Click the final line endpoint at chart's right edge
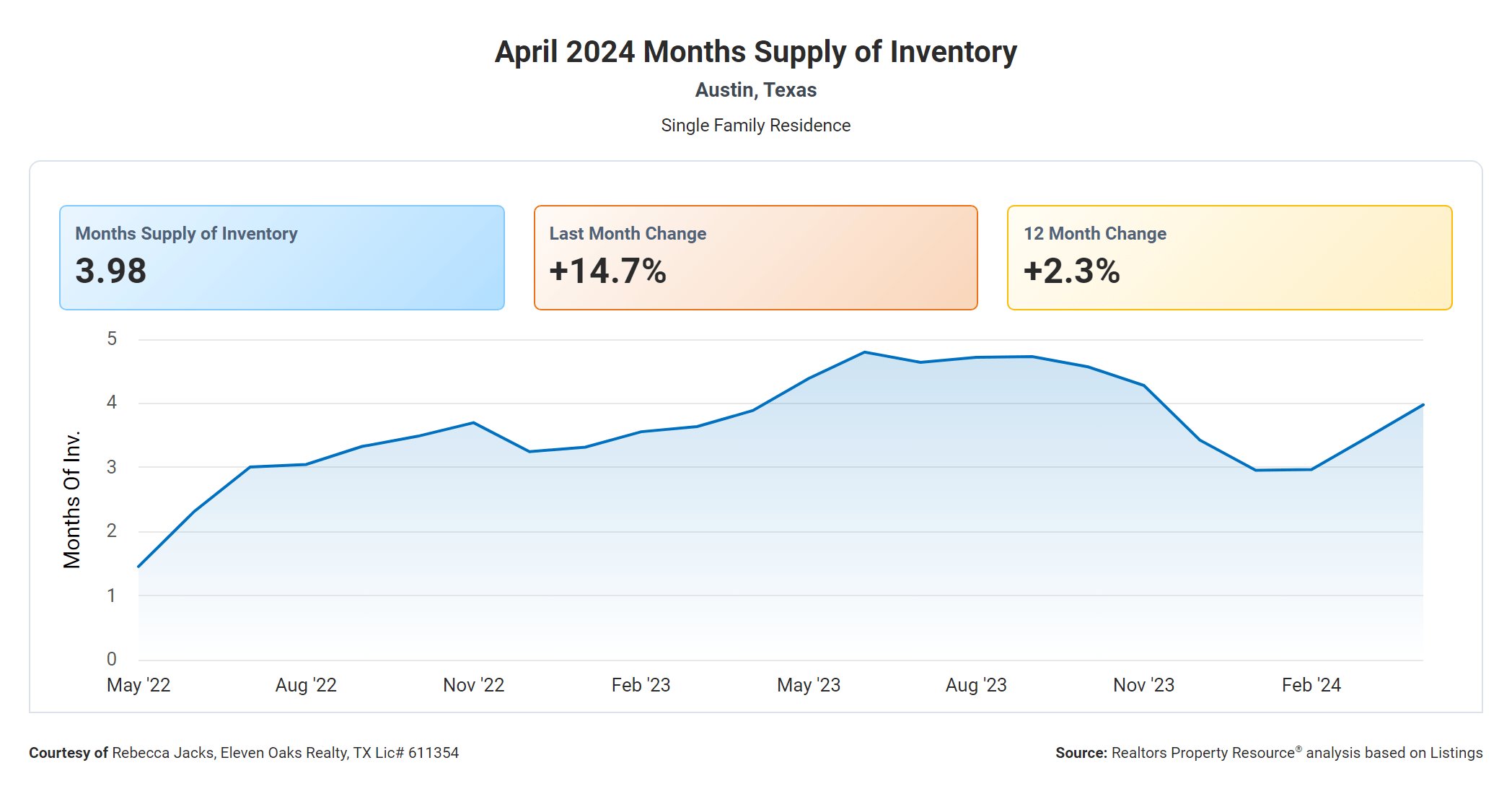 pyautogui.click(x=1423, y=405)
